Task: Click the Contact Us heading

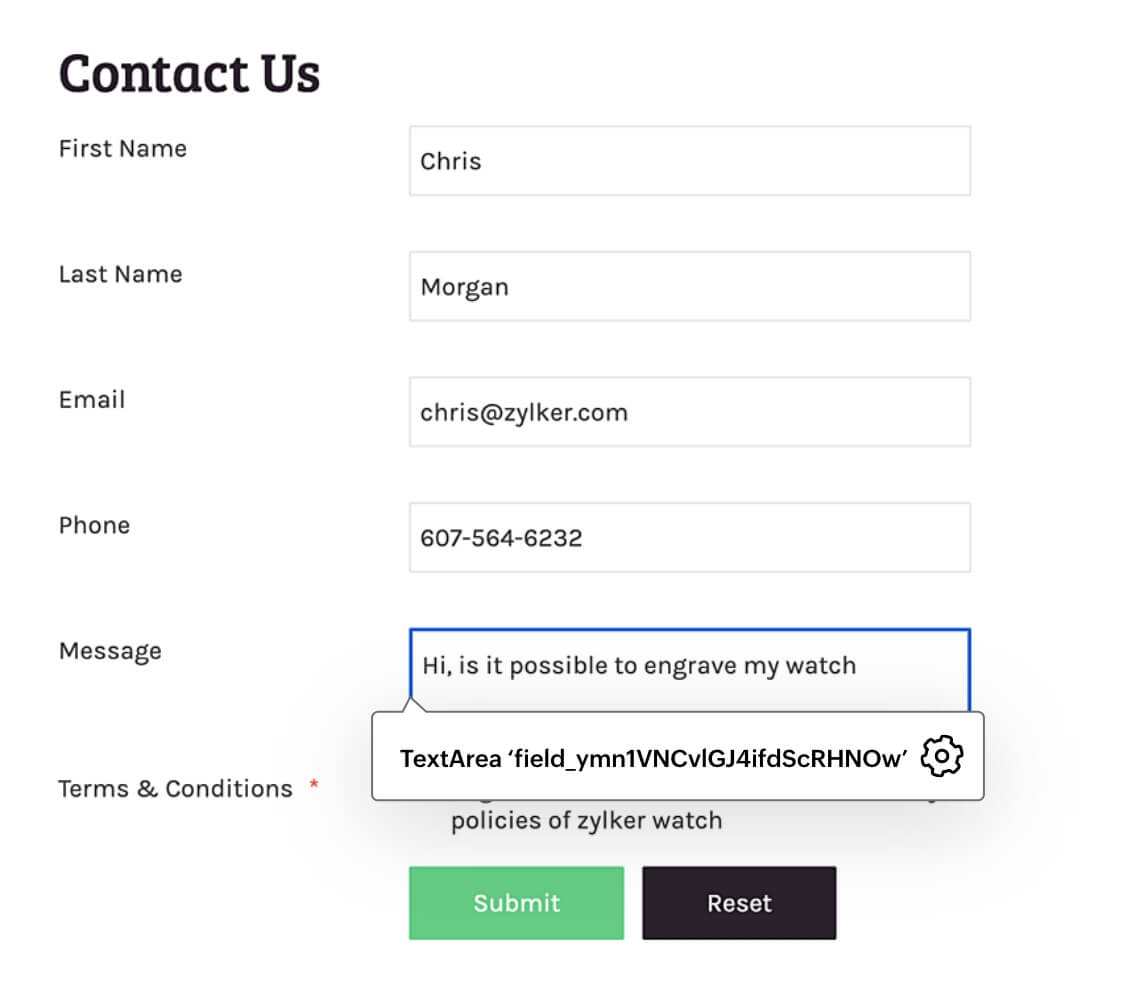Action: click(190, 73)
